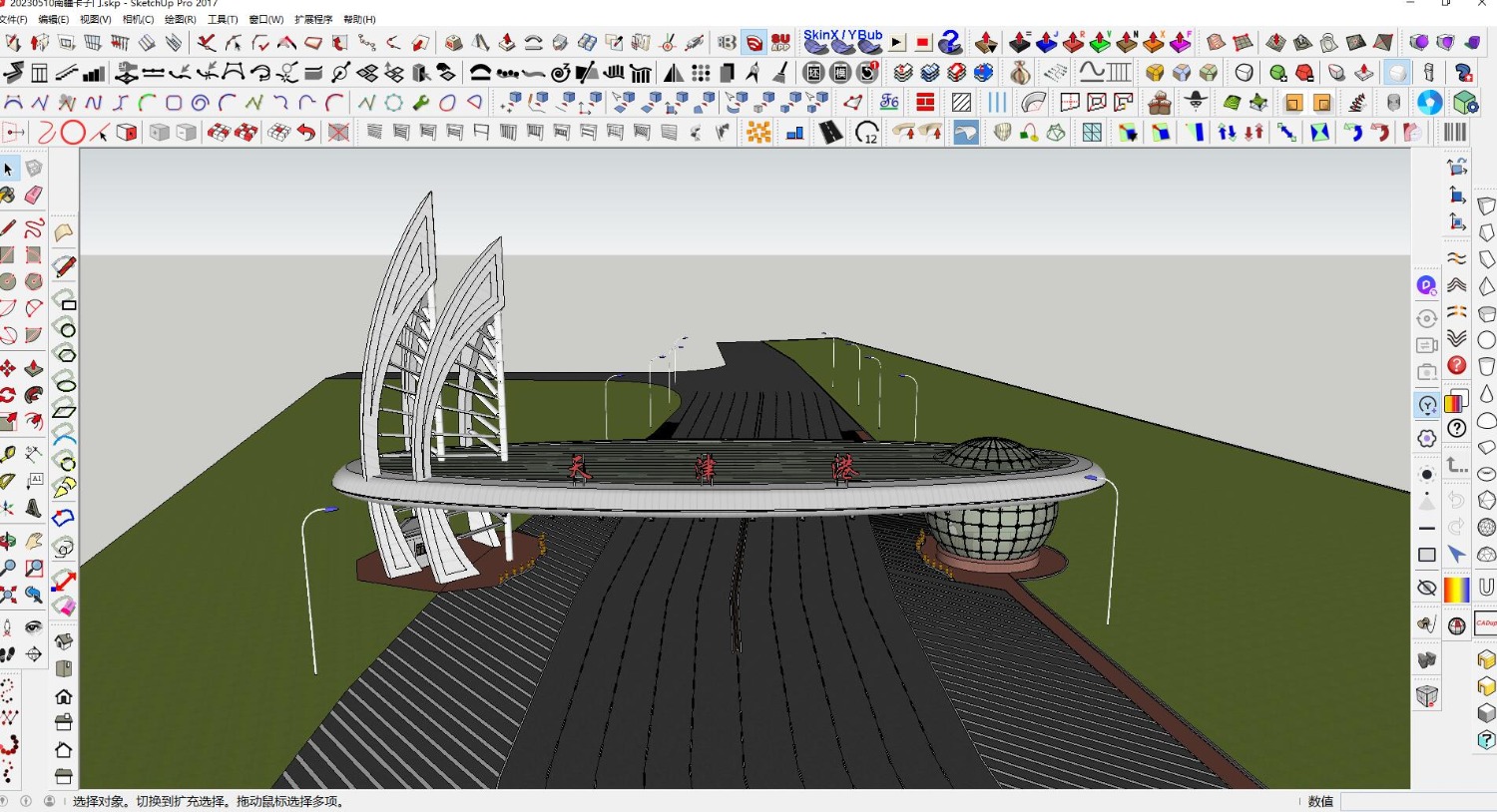Open the 帮助(H) menu
The height and width of the screenshot is (812, 1497).
(x=359, y=19)
